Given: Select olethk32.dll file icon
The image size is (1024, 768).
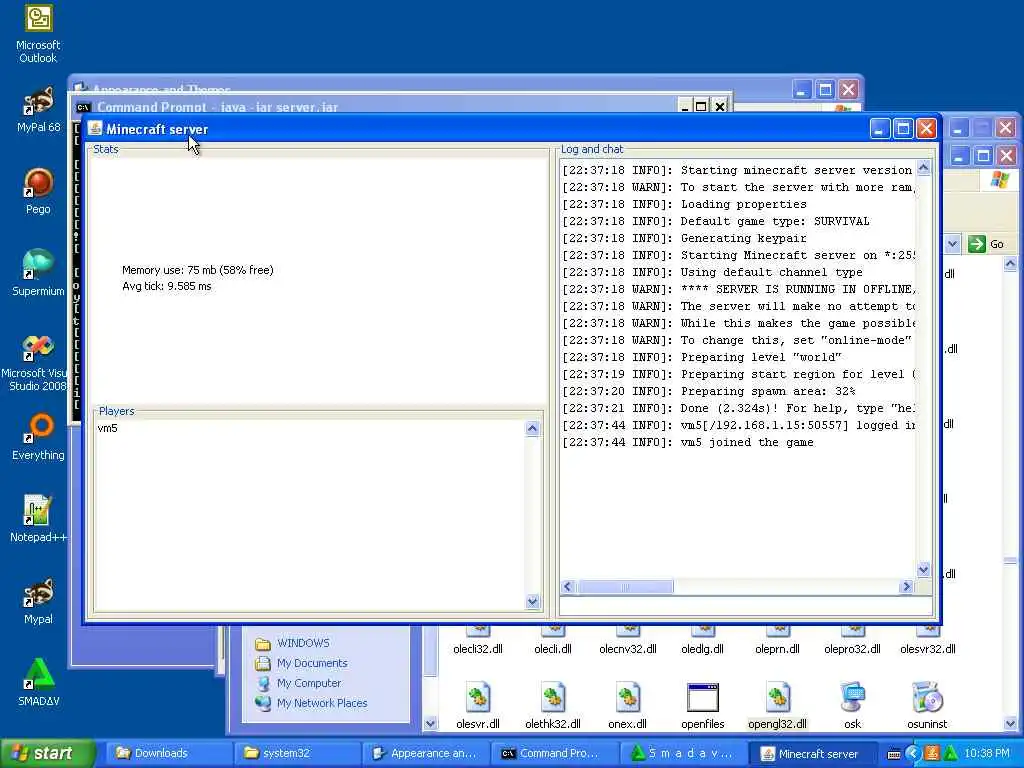Looking at the screenshot, I should pos(552,697).
